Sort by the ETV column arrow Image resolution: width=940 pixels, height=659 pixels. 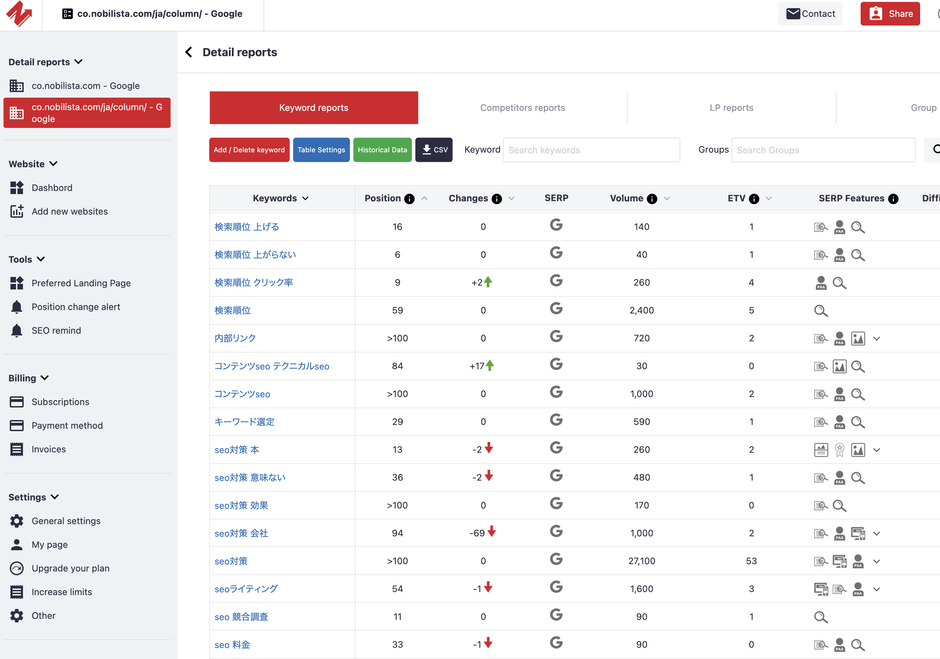[x=769, y=199]
